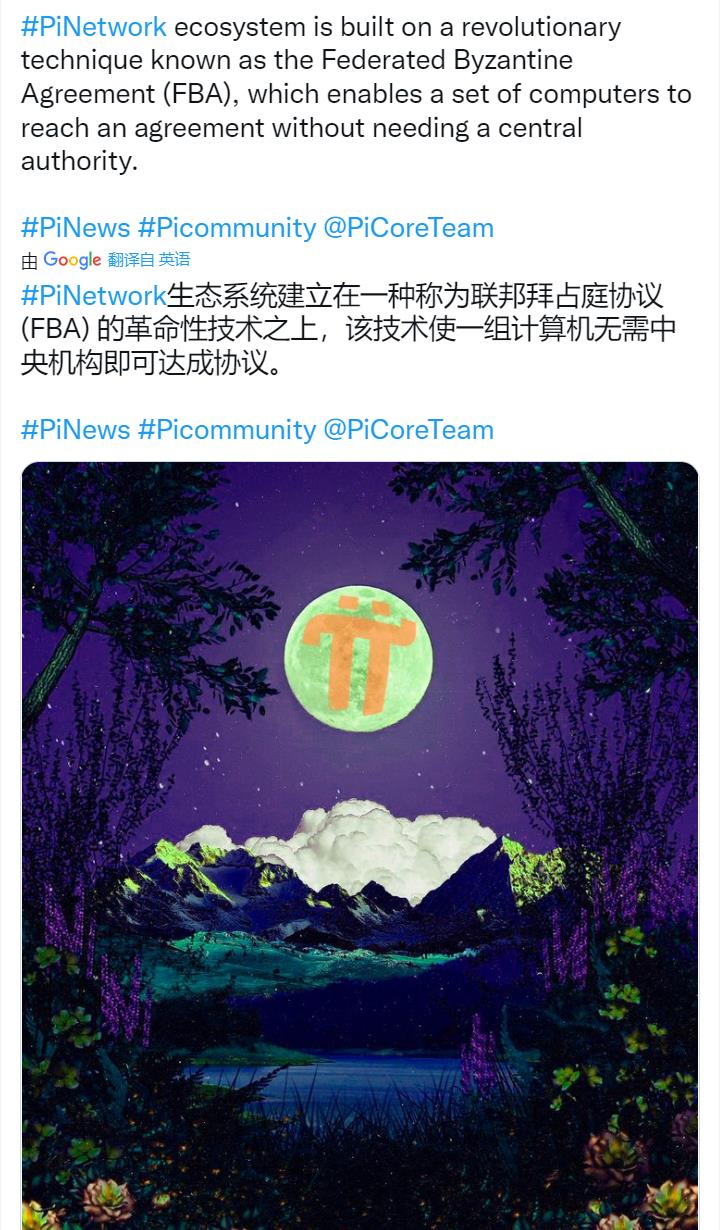
Task: Click the word 英语 in translation source
Action: [x=174, y=260]
